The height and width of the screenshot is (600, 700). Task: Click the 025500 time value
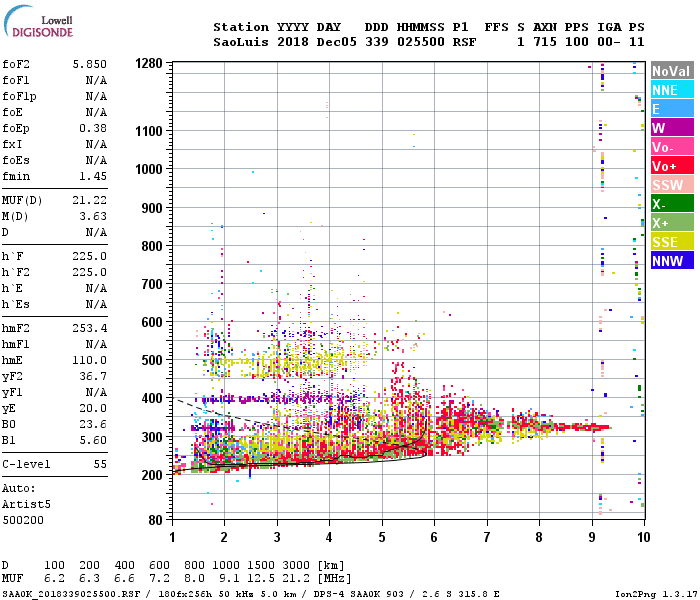(421, 42)
